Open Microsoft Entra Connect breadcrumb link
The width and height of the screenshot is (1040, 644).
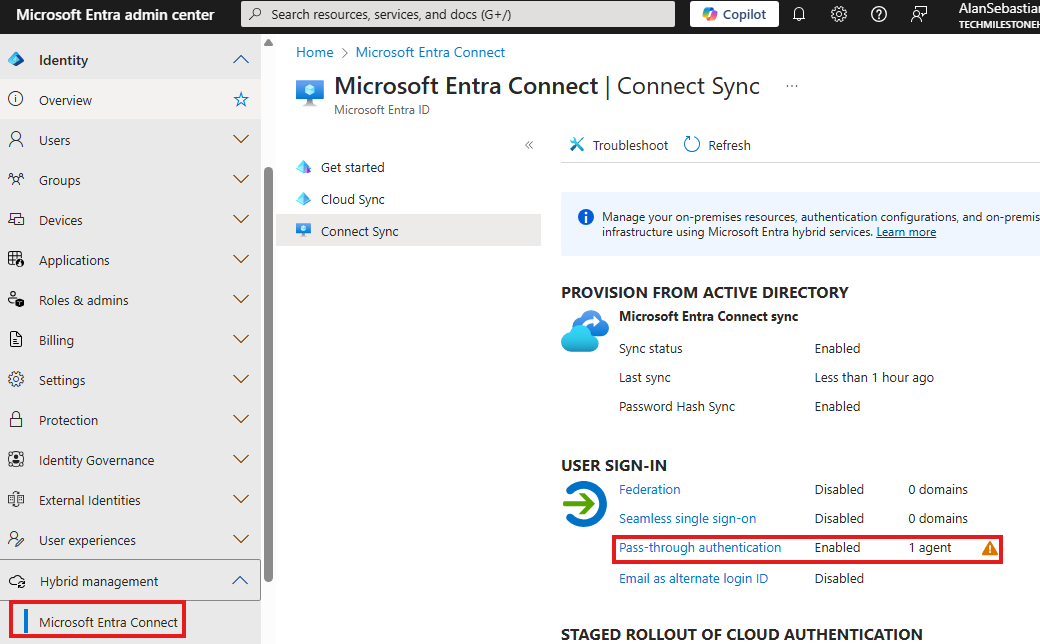tap(430, 52)
